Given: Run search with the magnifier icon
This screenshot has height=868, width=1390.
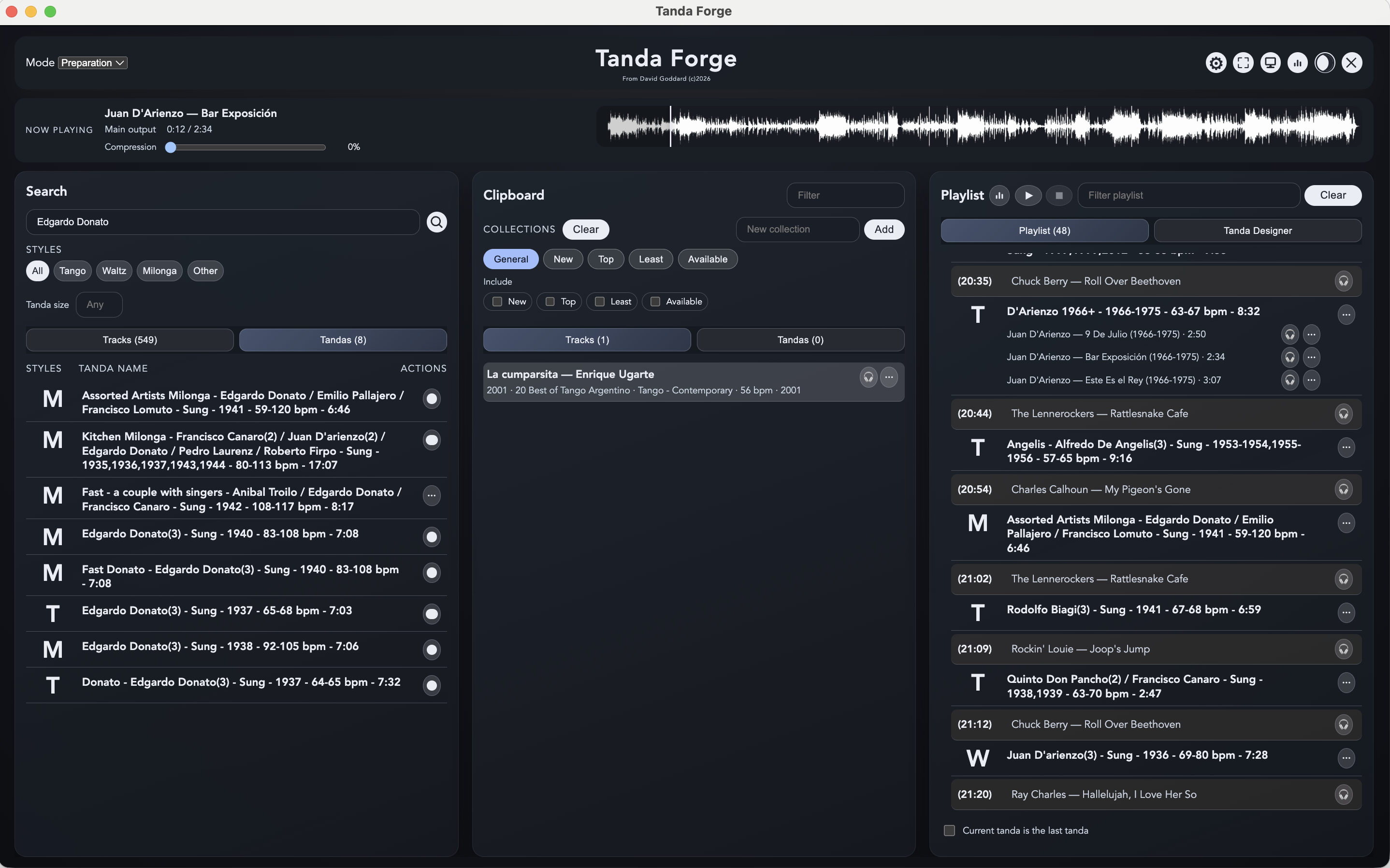Looking at the screenshot, I should [437, 222].
